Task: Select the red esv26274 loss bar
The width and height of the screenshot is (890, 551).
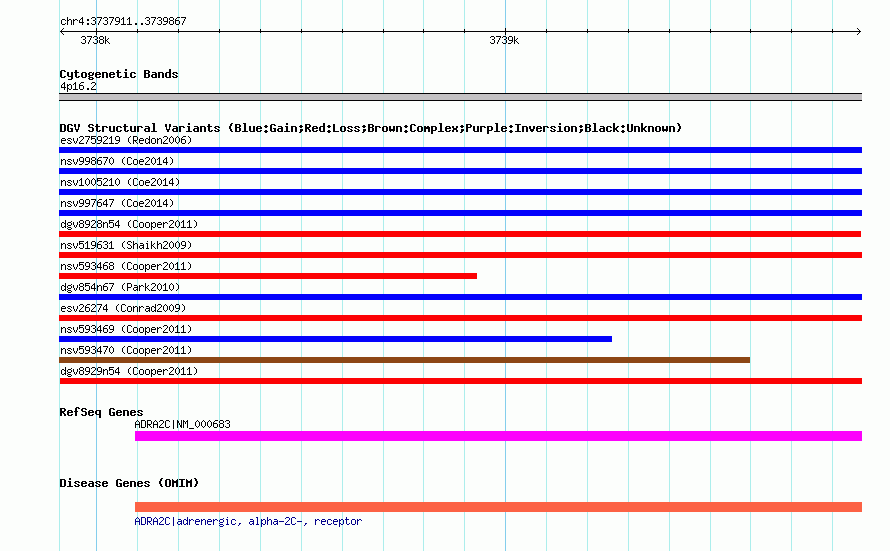Action: [x=460, y=318]
